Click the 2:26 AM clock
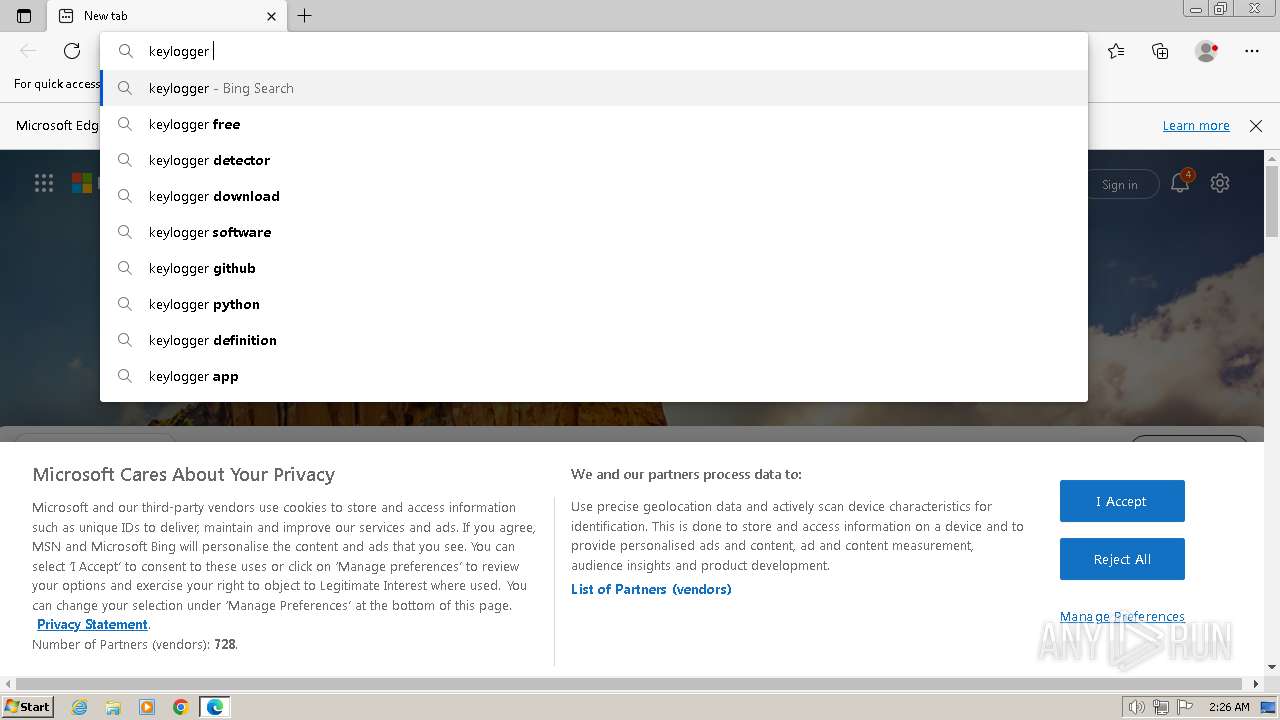Image resolution: width=1280 pixels, height=720 pixels. click(1229, 707)
